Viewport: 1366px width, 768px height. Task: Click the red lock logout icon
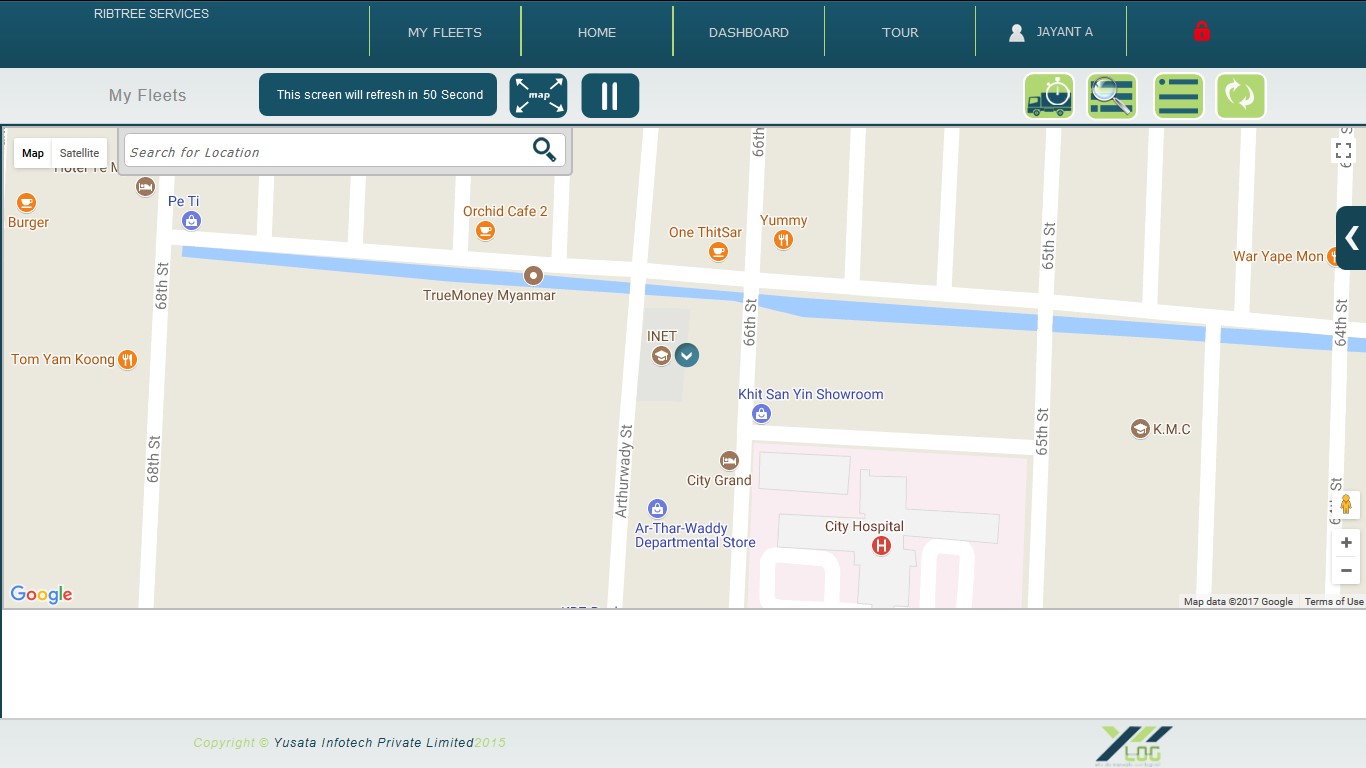(1202, 32)
